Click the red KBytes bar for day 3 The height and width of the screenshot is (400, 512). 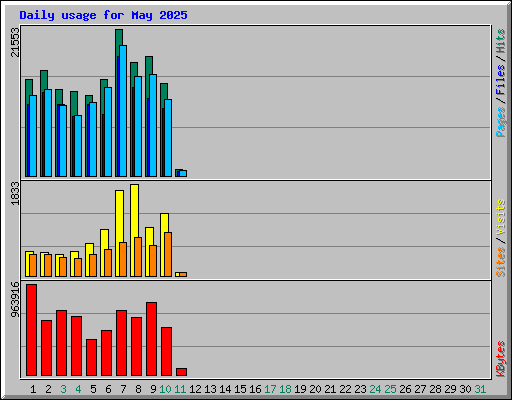click(62, 343)
